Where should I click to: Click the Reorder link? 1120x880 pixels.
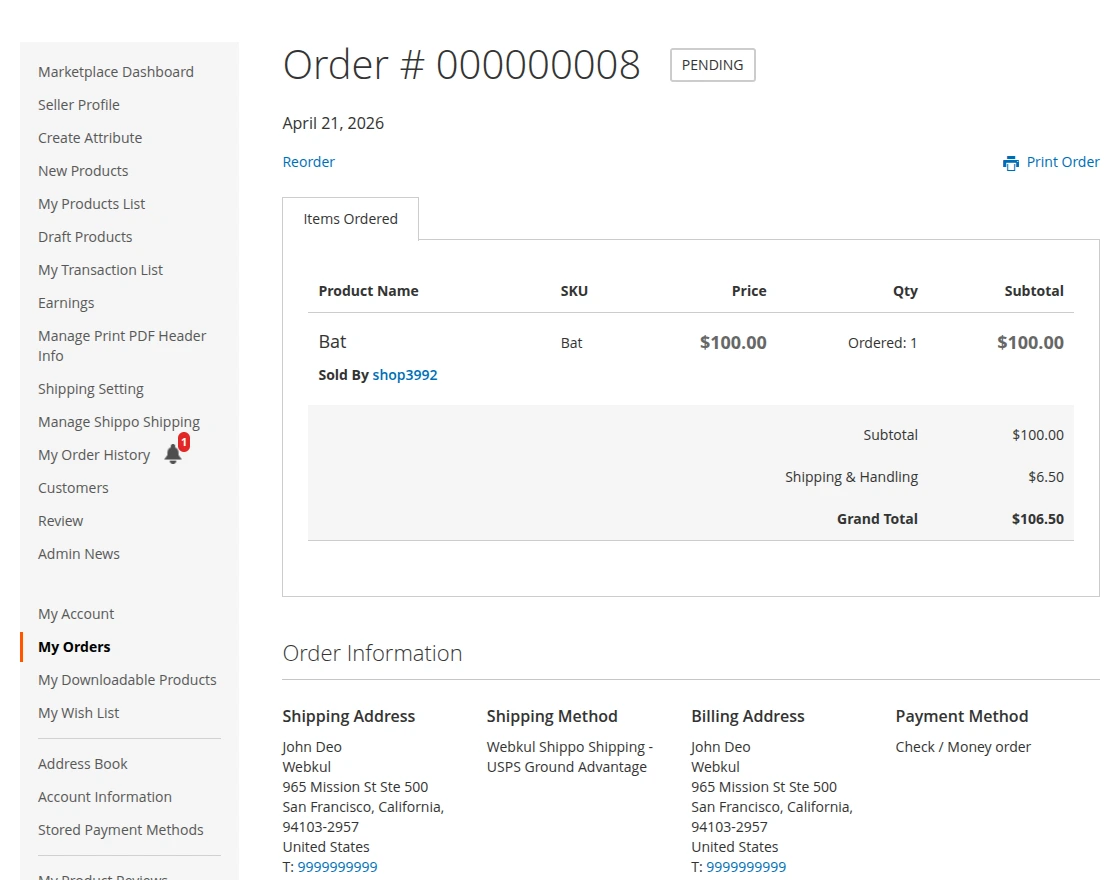pyautogui.click(x=309, y=162)
